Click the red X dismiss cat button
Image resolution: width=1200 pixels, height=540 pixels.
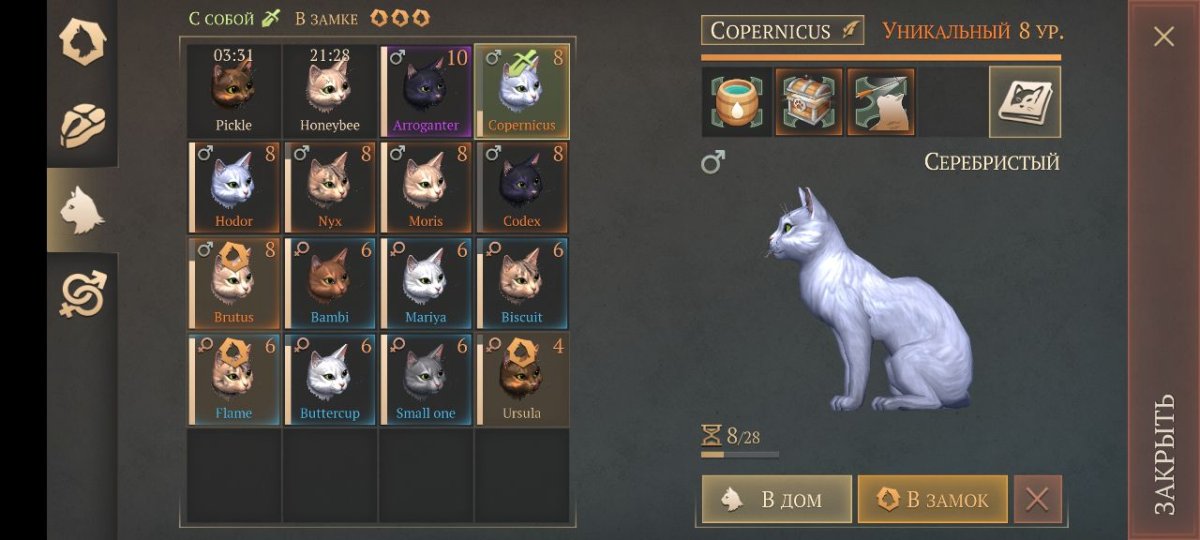click(x=1038, y=499)
